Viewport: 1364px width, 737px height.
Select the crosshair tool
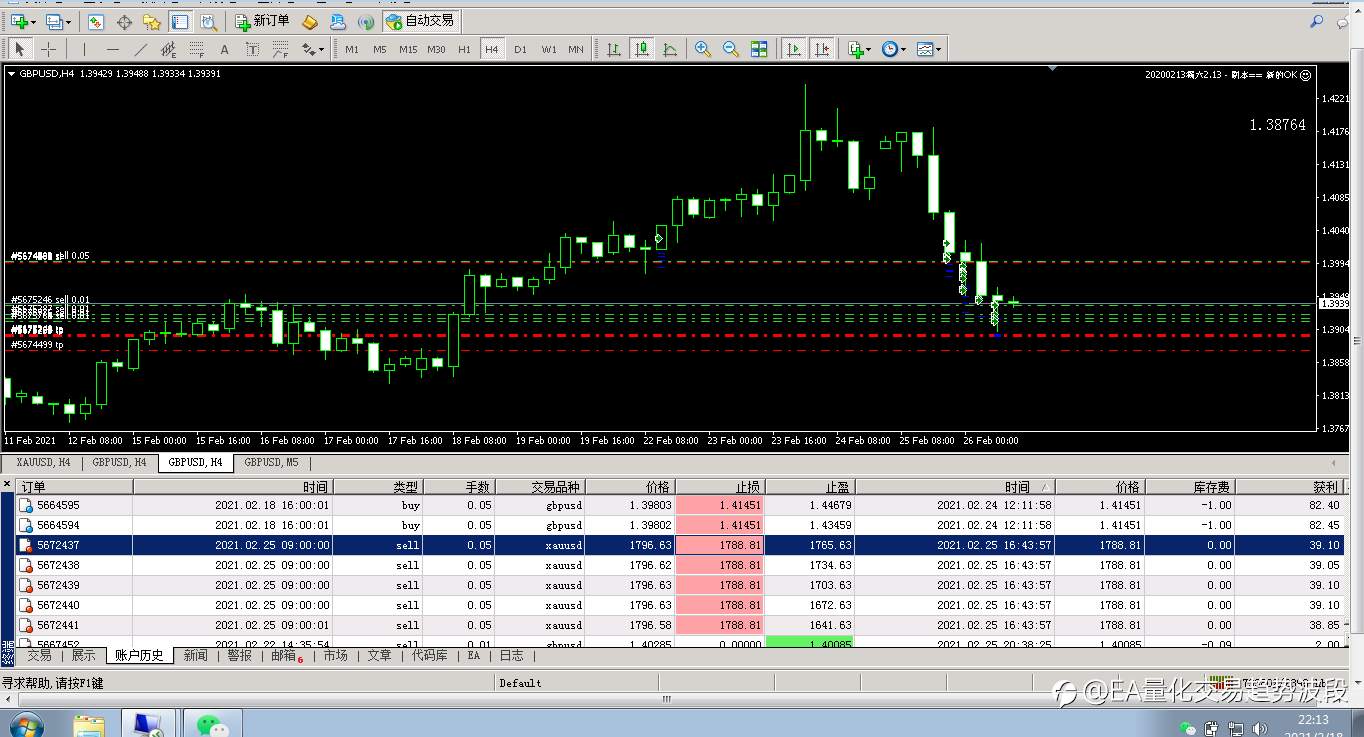(47, 49)
